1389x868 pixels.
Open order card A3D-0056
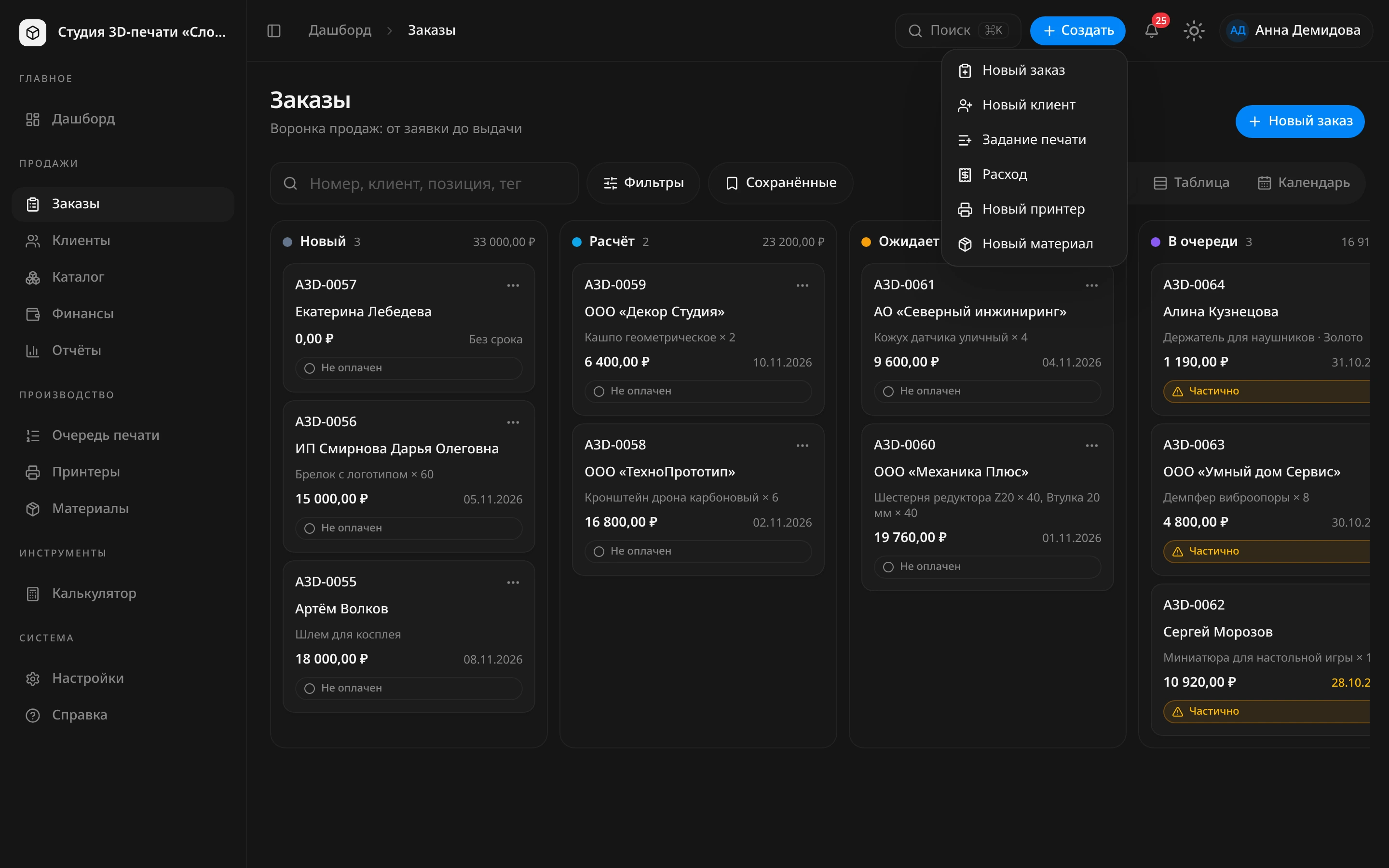tap(409, 476)
